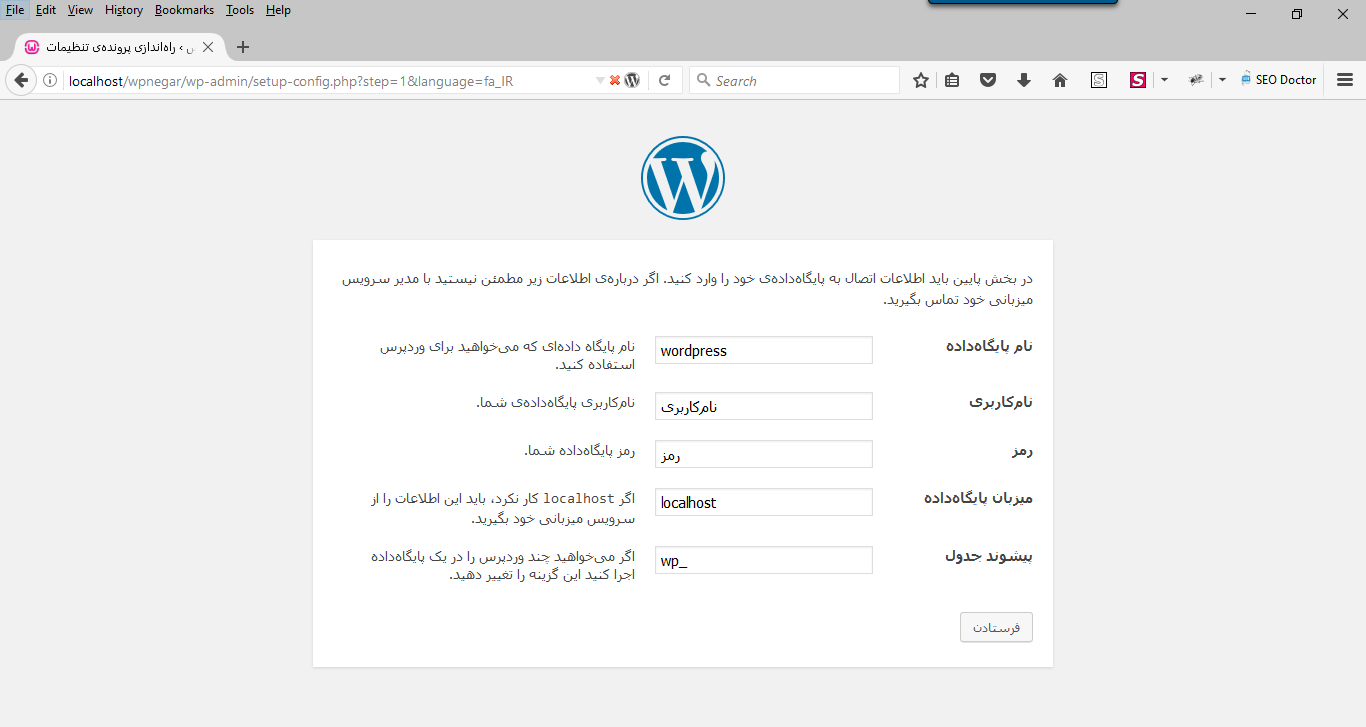This screenshot has width=1366, height=727.
Task: Click the WordPress icon in address bar
Action: [632, 80]
